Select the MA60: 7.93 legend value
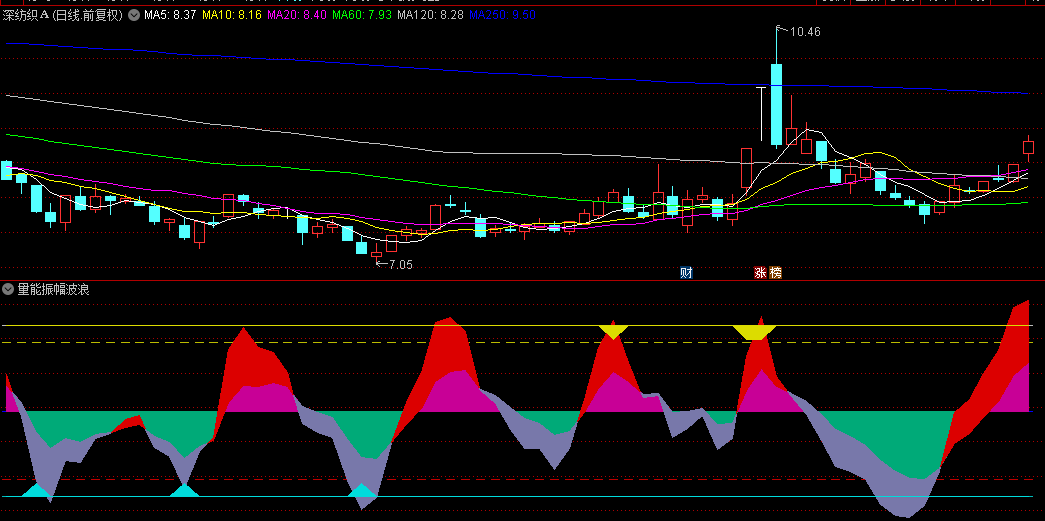This screenshot has width=1045, height=521. (x=362, y=15)
